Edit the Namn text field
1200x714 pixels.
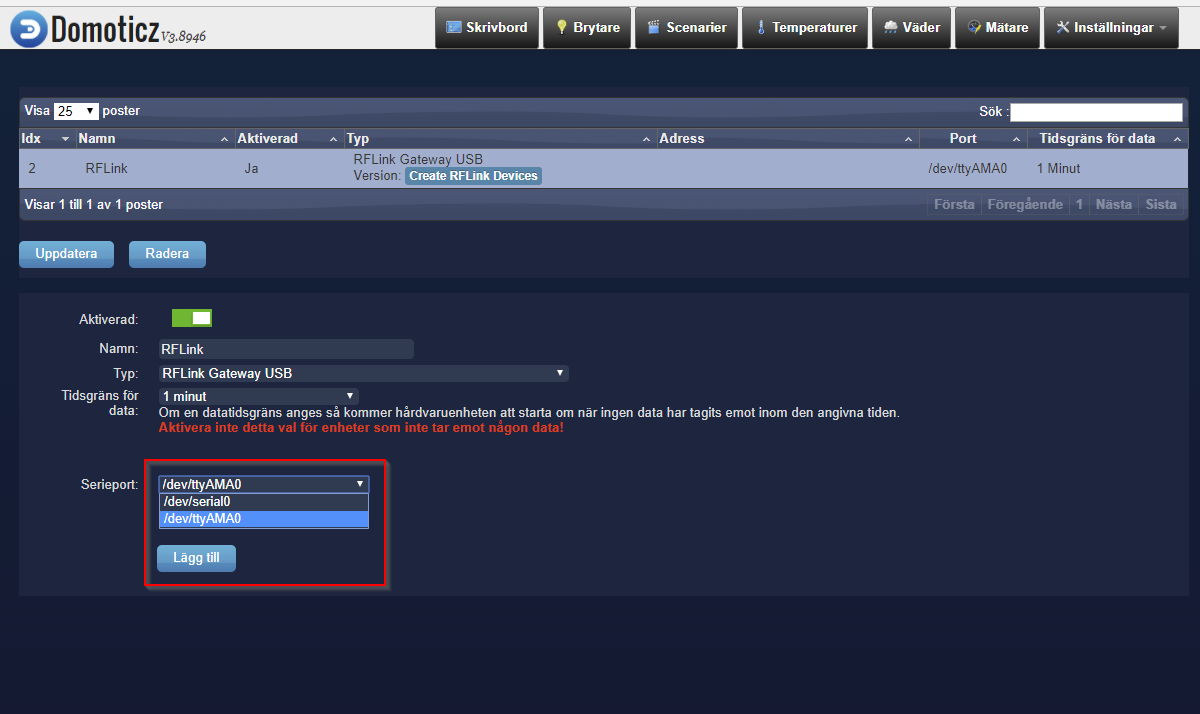(x=286, y=349)
